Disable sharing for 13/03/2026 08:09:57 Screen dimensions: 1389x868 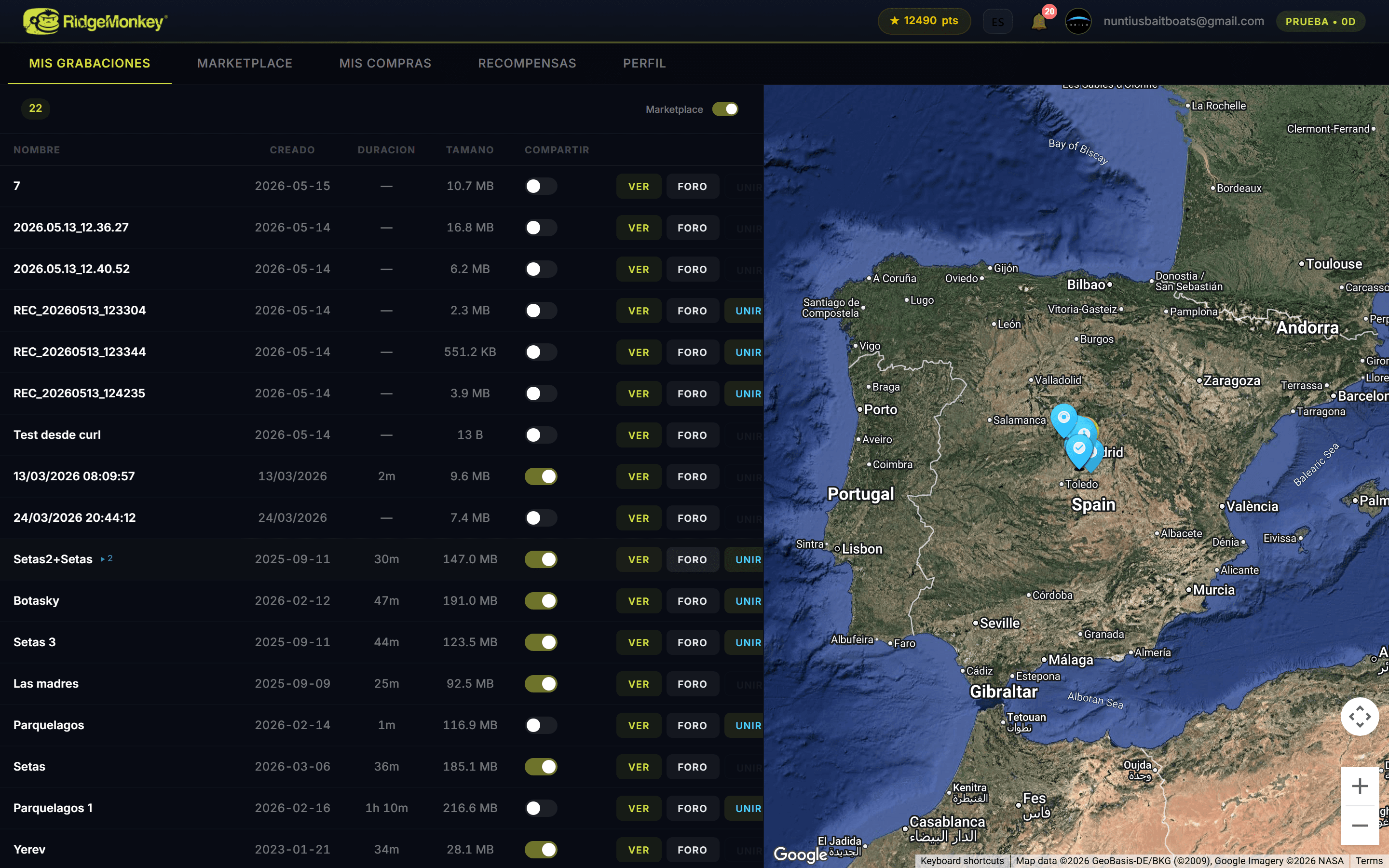[541, 476]
